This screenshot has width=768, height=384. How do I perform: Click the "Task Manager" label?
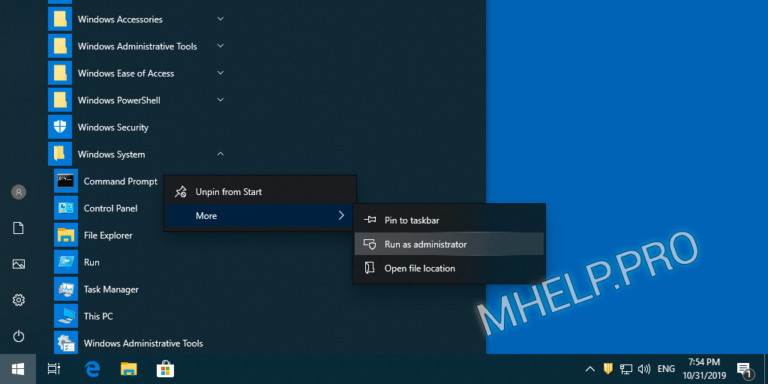point(111,289)
